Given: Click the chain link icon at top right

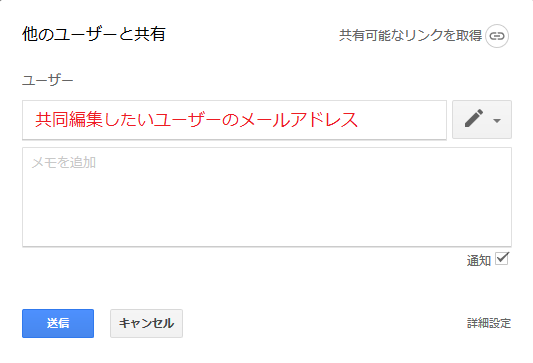Looking at the screenshot, I should (497, 36).
